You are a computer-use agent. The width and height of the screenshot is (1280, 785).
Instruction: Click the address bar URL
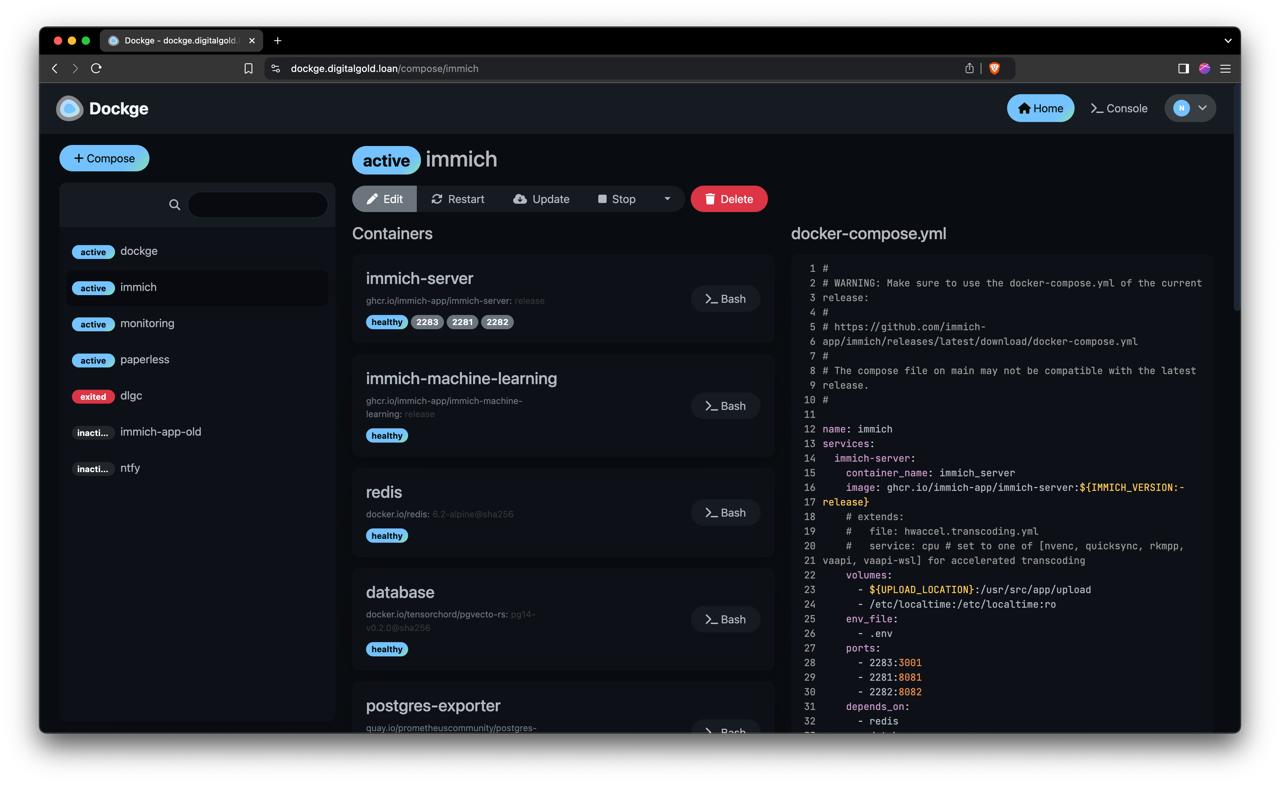[384, 68]
